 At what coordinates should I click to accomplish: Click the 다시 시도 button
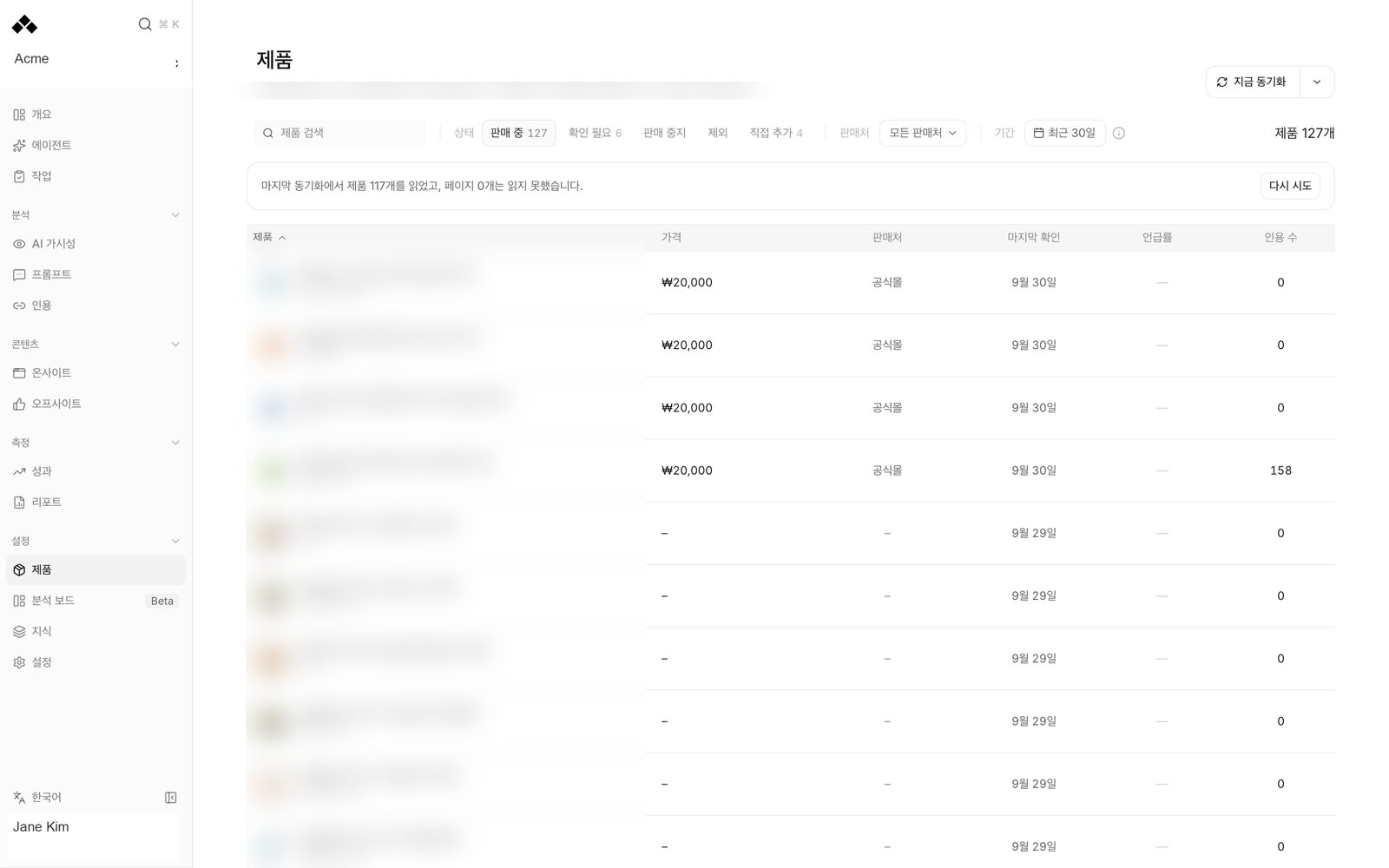coord(1290,186)
